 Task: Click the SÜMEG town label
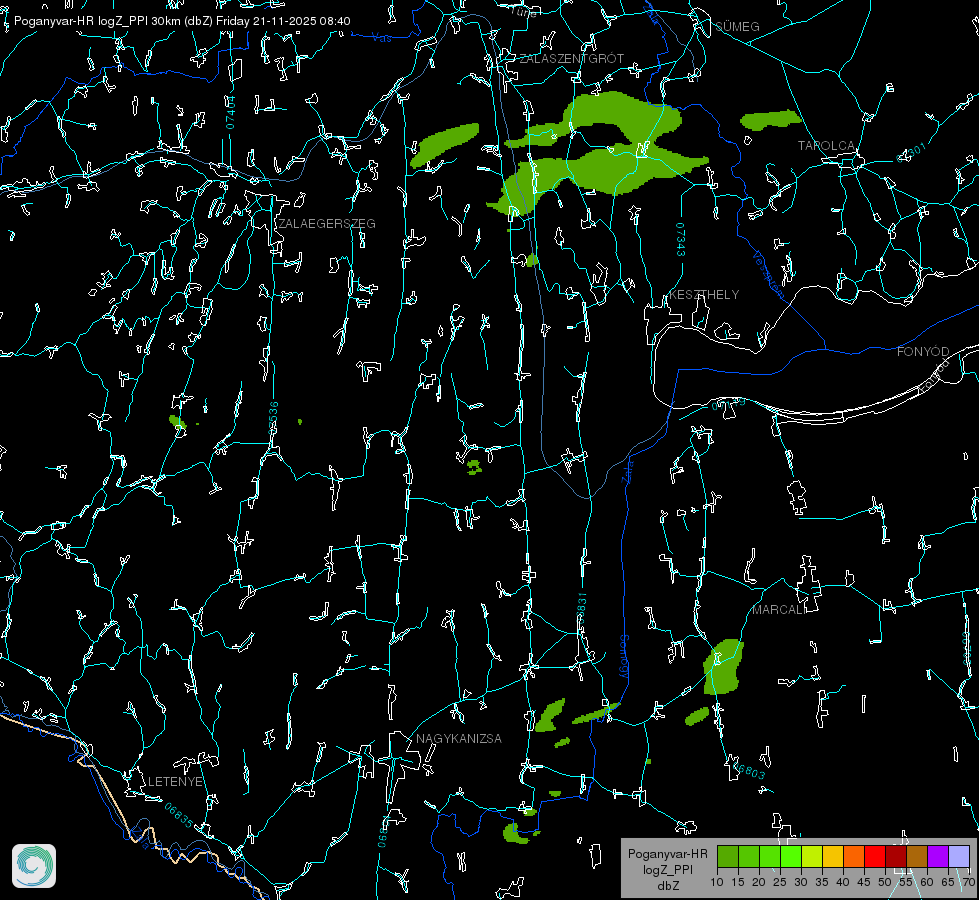pyautogui.click(x=737, y=26)
